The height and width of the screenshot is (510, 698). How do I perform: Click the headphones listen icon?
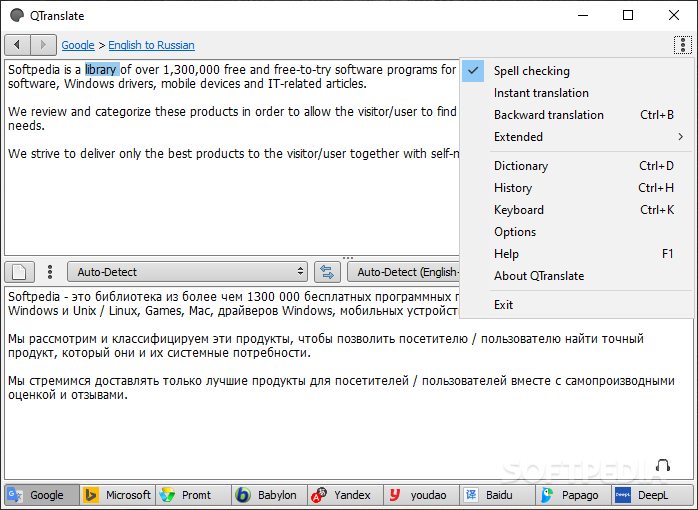tap(663, 465)
